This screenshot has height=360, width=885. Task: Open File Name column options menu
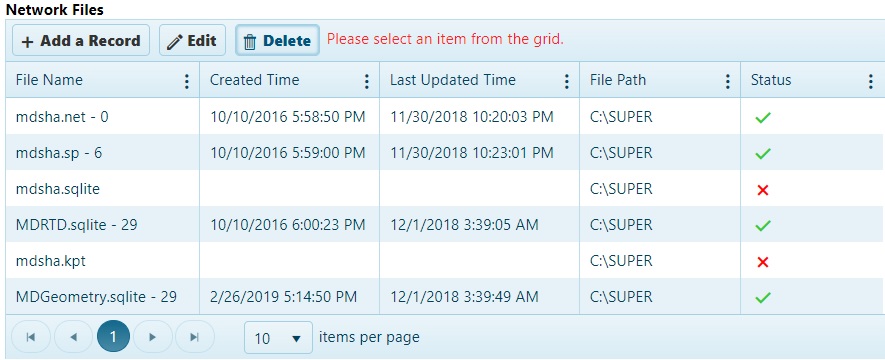(x=187, y=81)
